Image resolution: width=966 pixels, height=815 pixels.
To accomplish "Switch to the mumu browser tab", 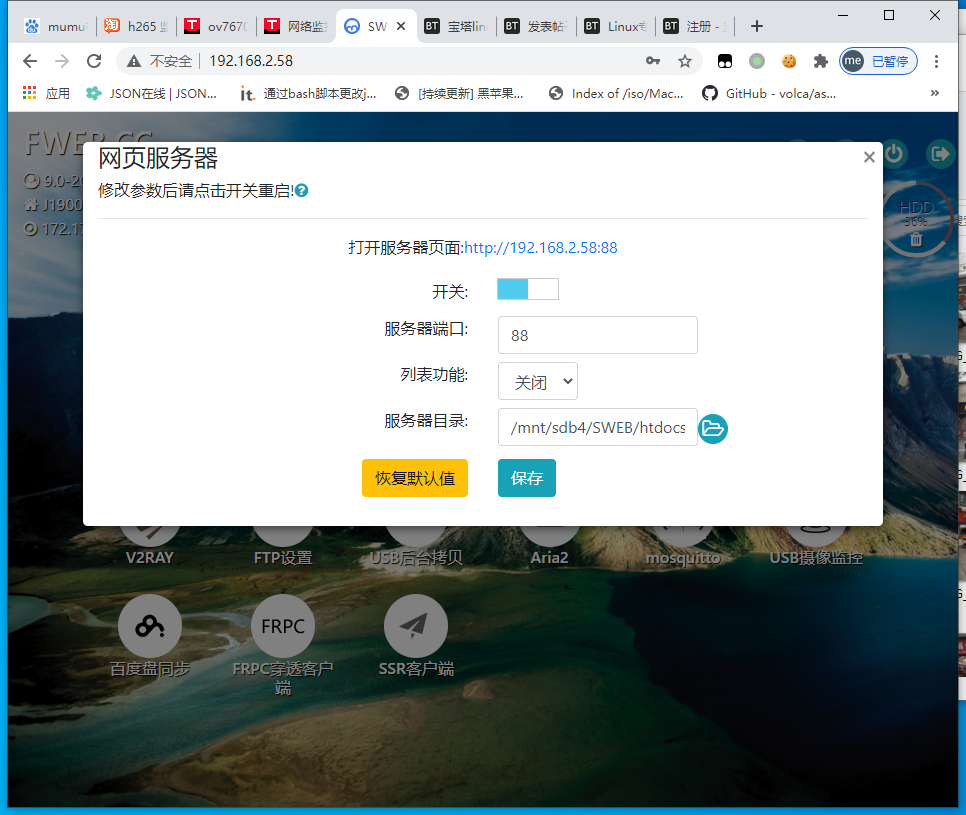I will (x=55, y=26).
